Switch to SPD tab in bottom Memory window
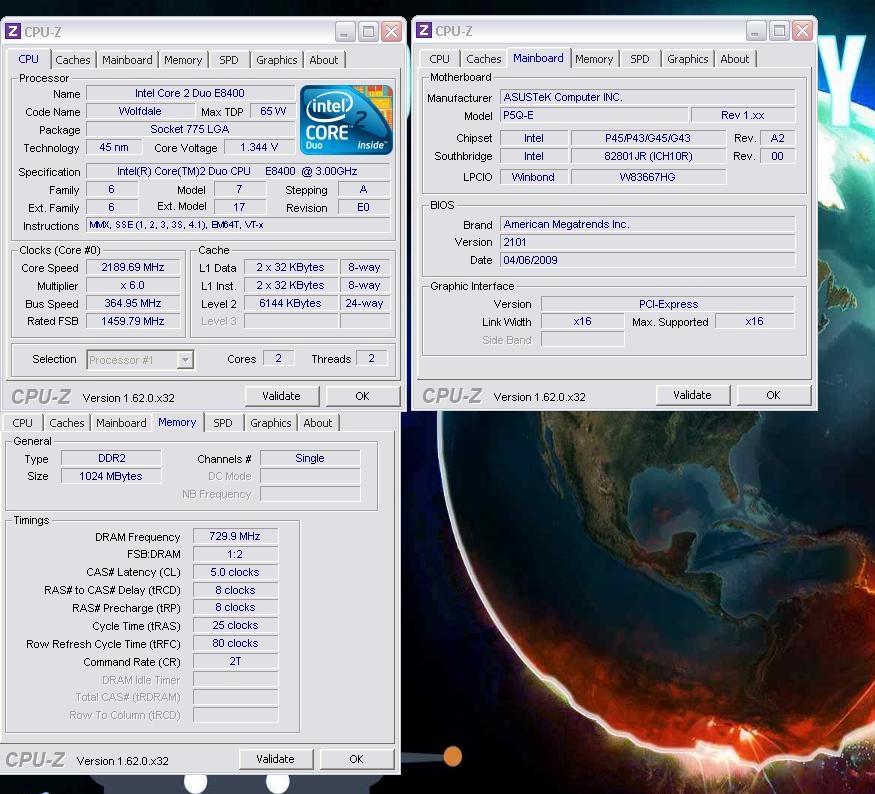Screen dimensions: 875x794 [x=223, y=423]
